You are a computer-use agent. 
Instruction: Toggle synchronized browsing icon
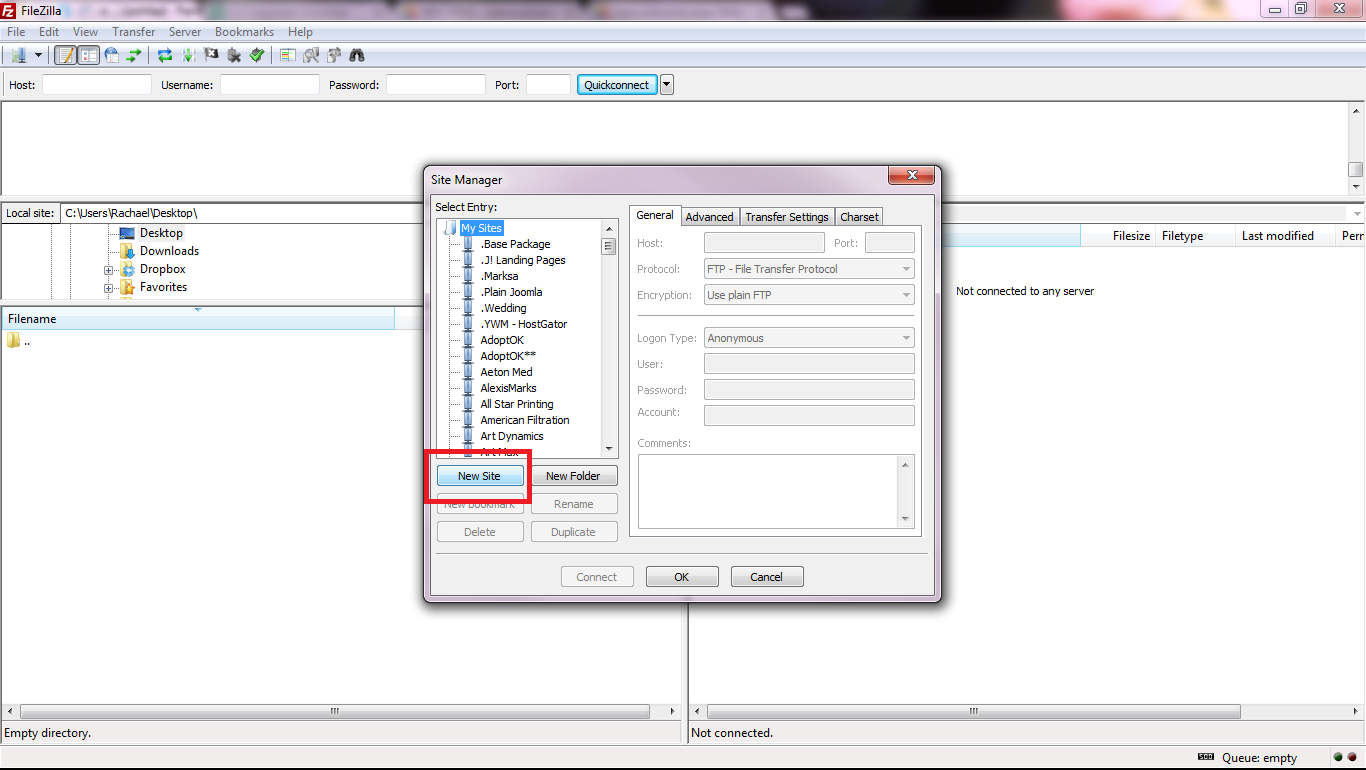334,55
